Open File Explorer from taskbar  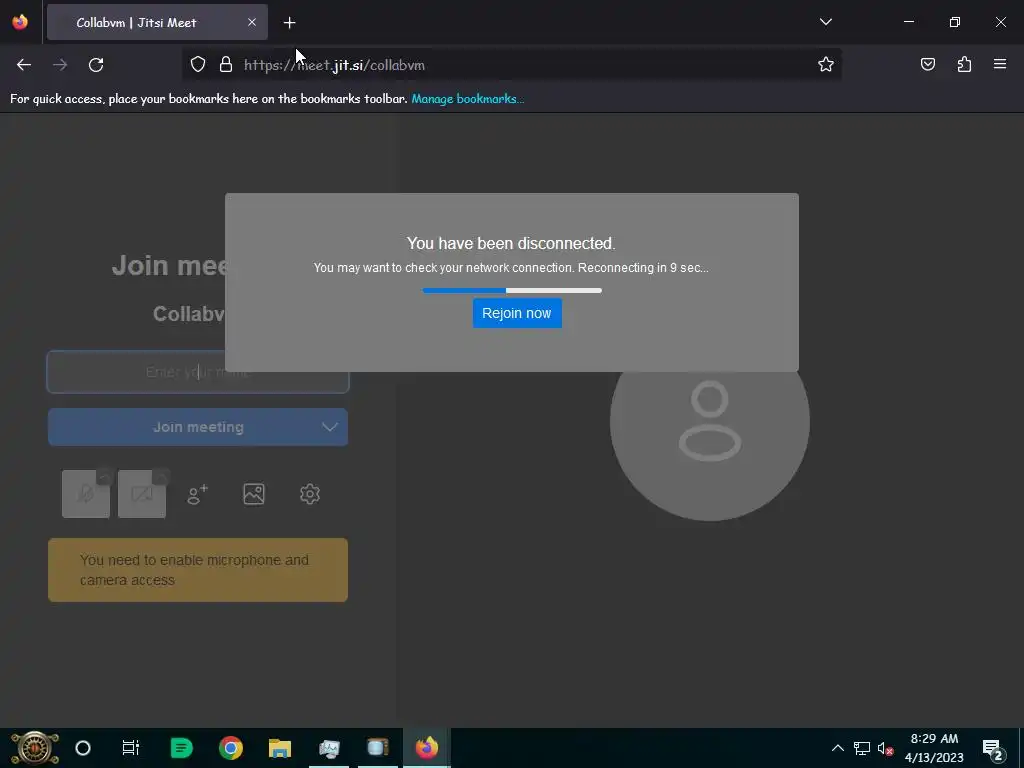[x=280, y=748]
